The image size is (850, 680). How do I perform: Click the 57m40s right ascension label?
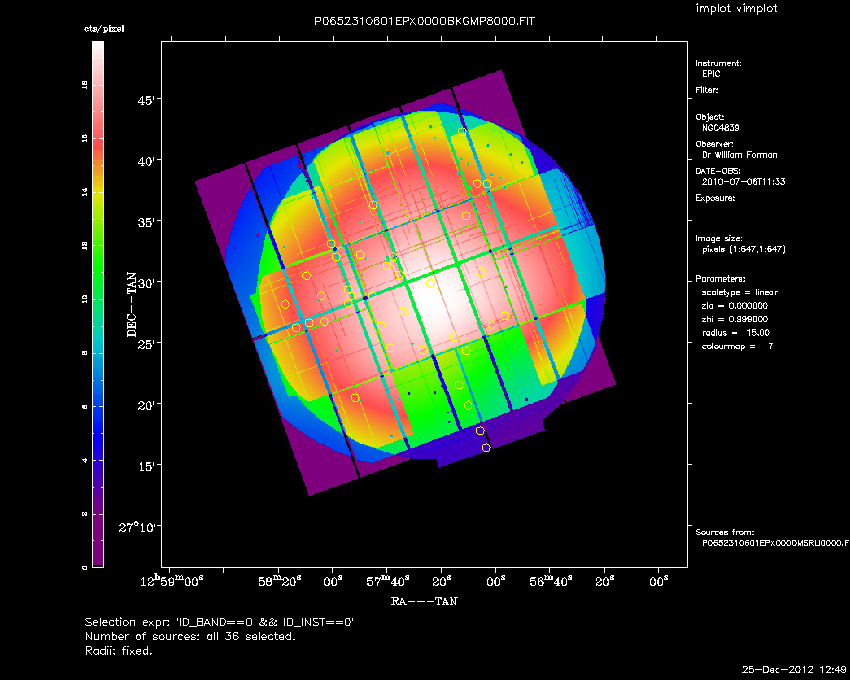pos(387,581)
